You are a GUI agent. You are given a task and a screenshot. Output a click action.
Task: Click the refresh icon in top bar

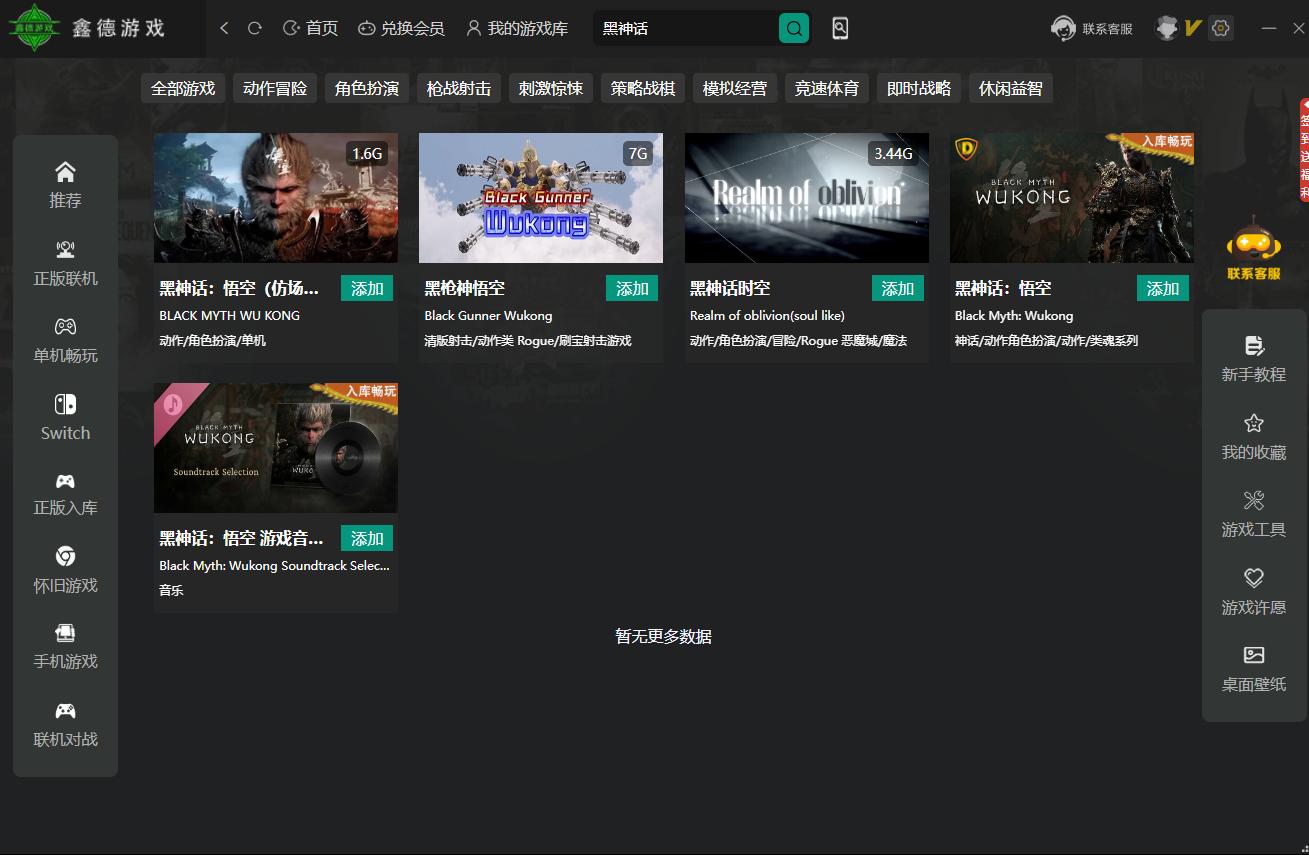click(255, 29)
